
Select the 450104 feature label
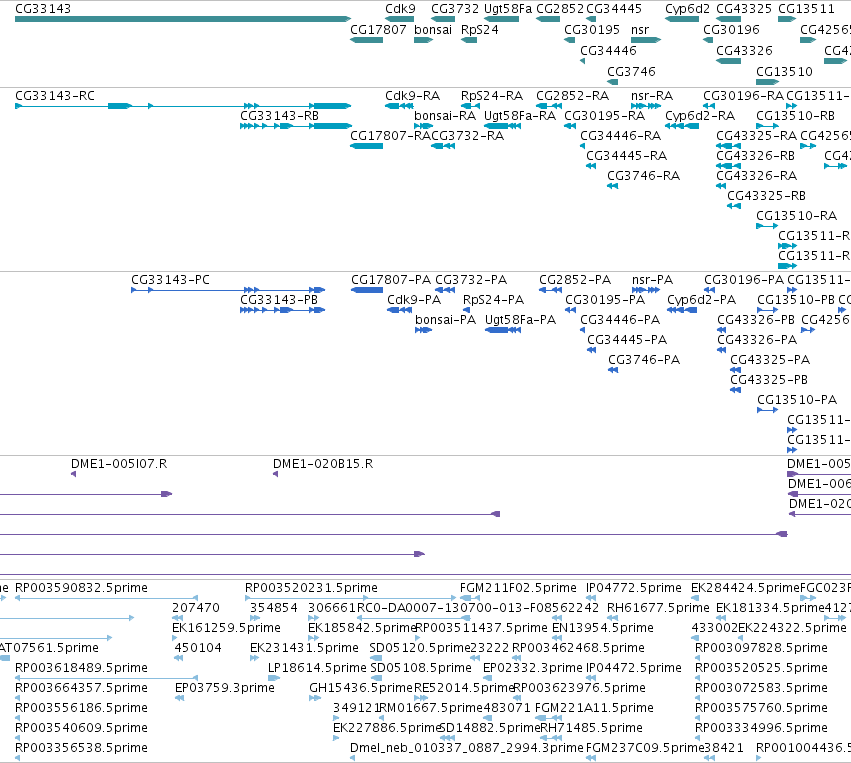click(x=198, y=648)
